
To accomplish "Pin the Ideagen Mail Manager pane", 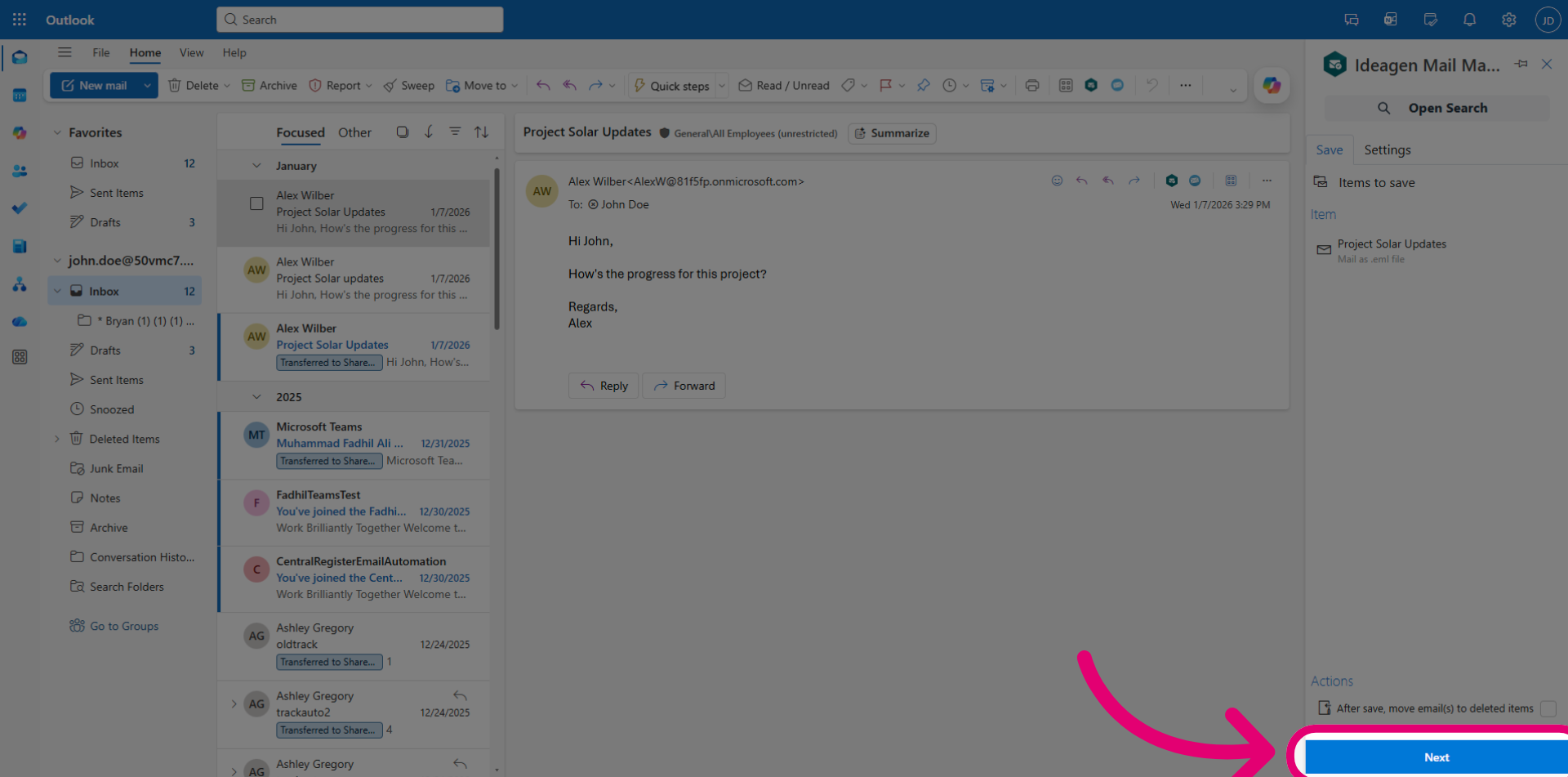I will tap(1521, 64).
